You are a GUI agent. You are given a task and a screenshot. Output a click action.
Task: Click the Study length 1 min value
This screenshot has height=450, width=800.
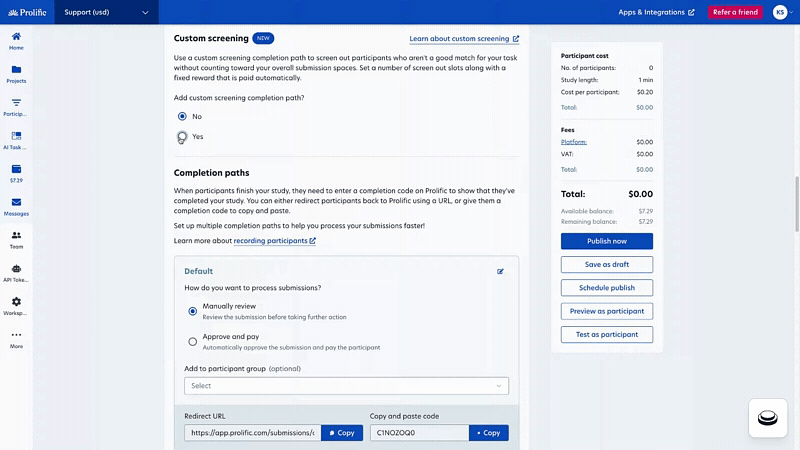pos(645,80)
